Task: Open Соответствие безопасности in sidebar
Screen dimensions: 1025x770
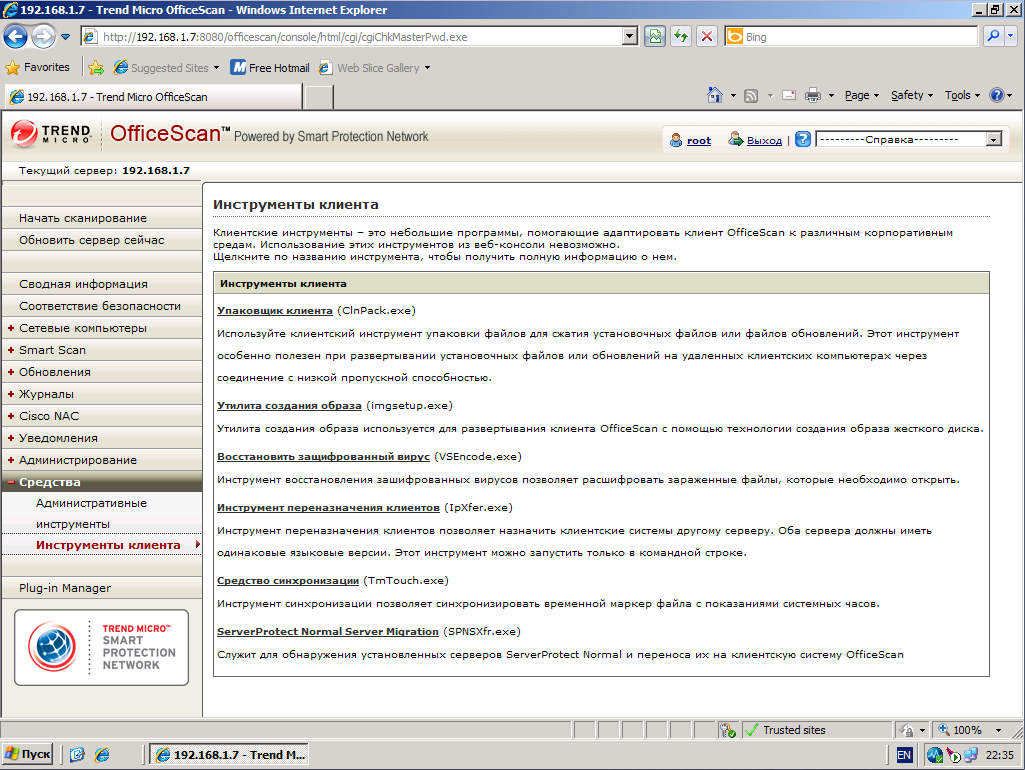Action: (102, 306)
